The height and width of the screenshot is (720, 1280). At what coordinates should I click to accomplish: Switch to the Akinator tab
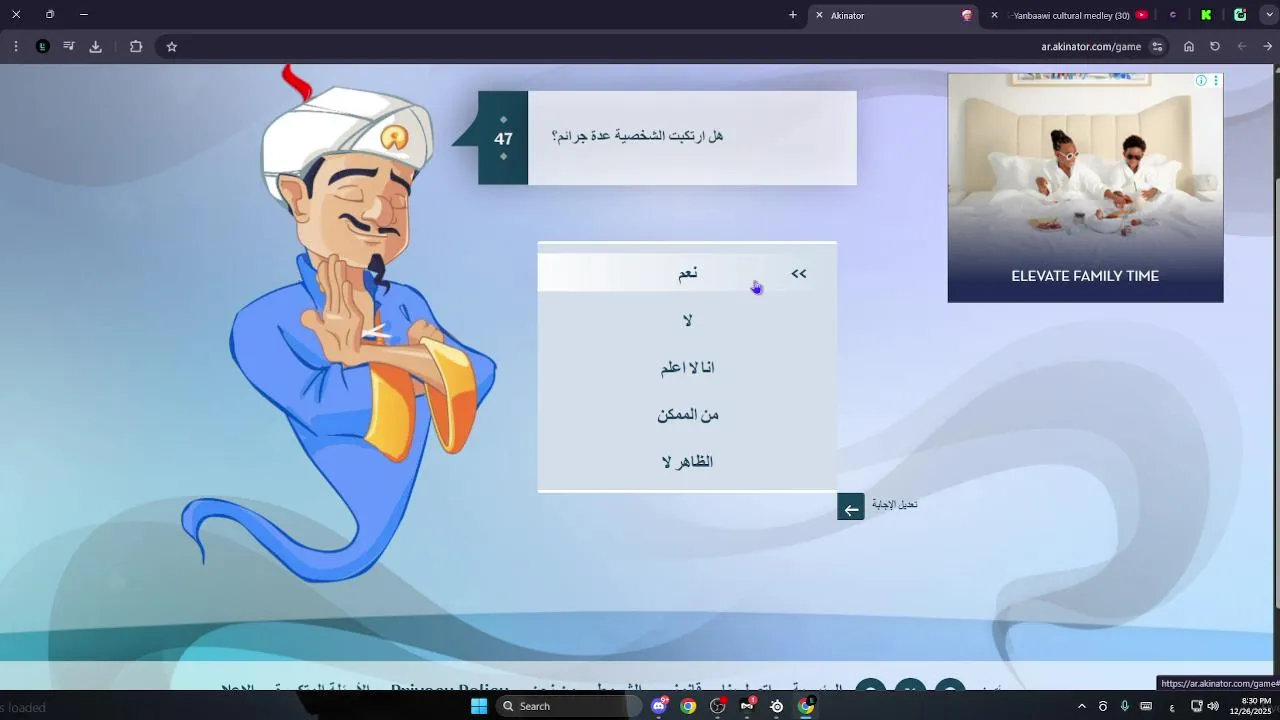(x=895, y=15)
